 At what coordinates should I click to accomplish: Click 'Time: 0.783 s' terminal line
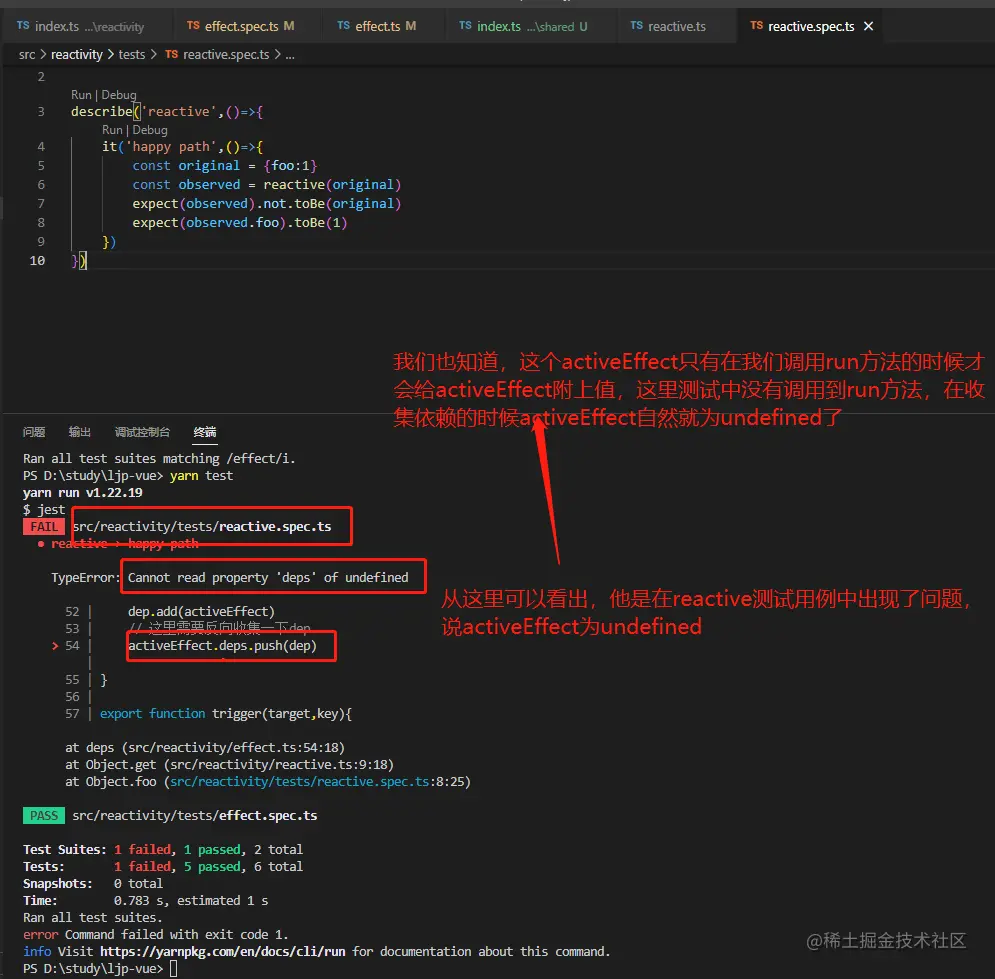click(x=145, y=901)
